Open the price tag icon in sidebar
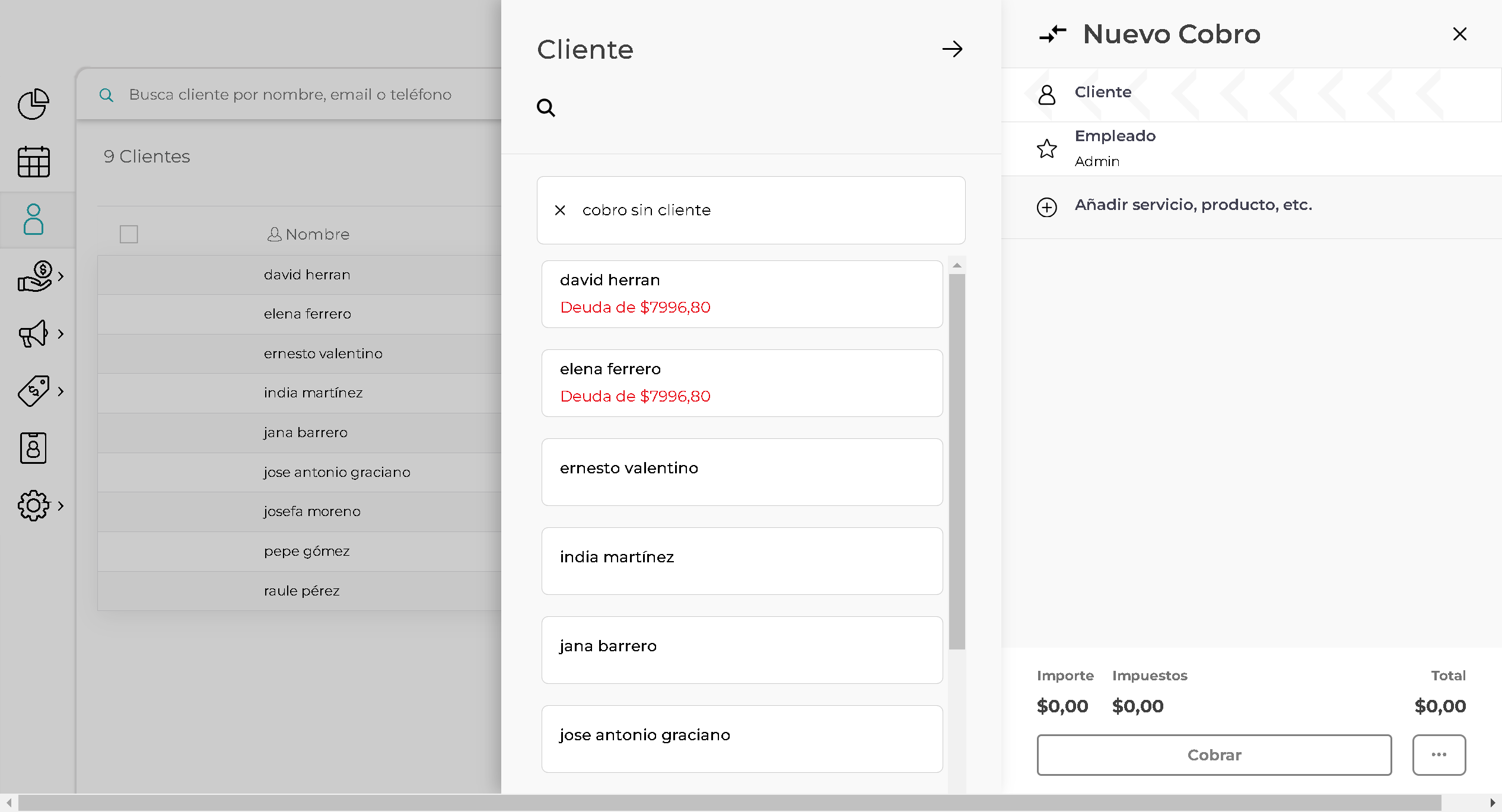This screenshot has height=812, width=1502. tap(33, 391)
